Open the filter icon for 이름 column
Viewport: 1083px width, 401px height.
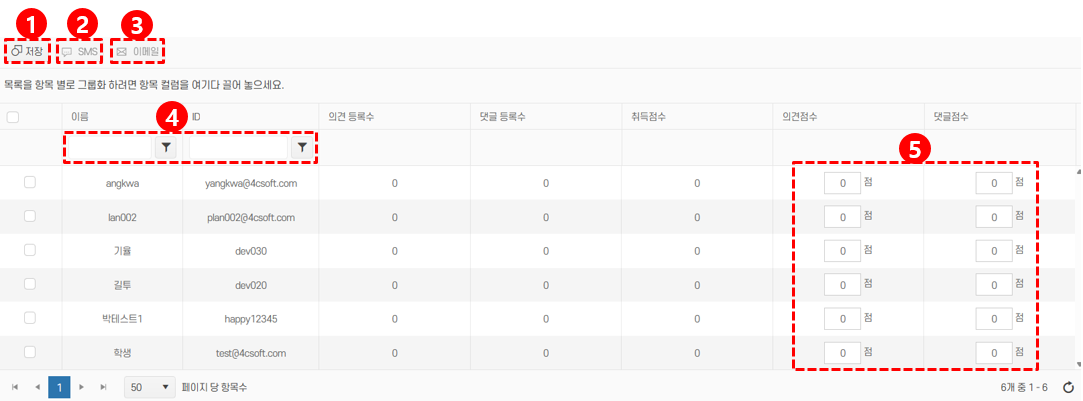[x=166, y=147]
